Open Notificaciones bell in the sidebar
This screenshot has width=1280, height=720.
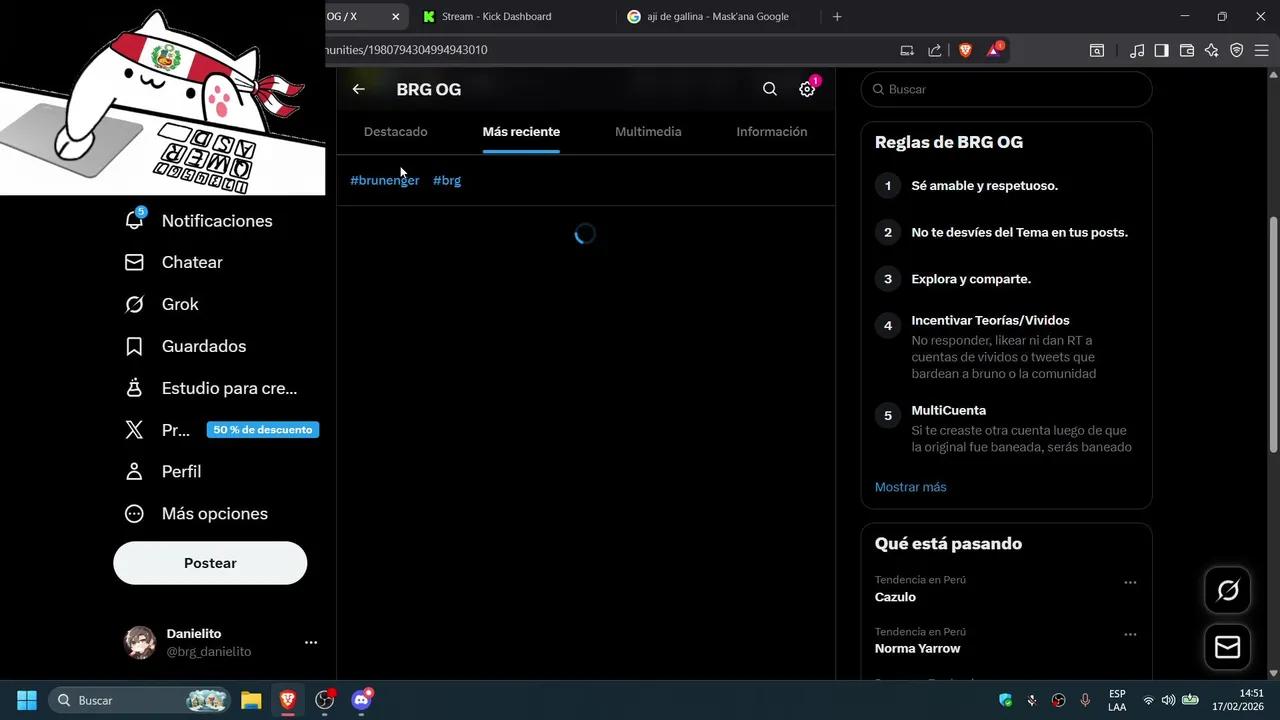pos(134,220)
